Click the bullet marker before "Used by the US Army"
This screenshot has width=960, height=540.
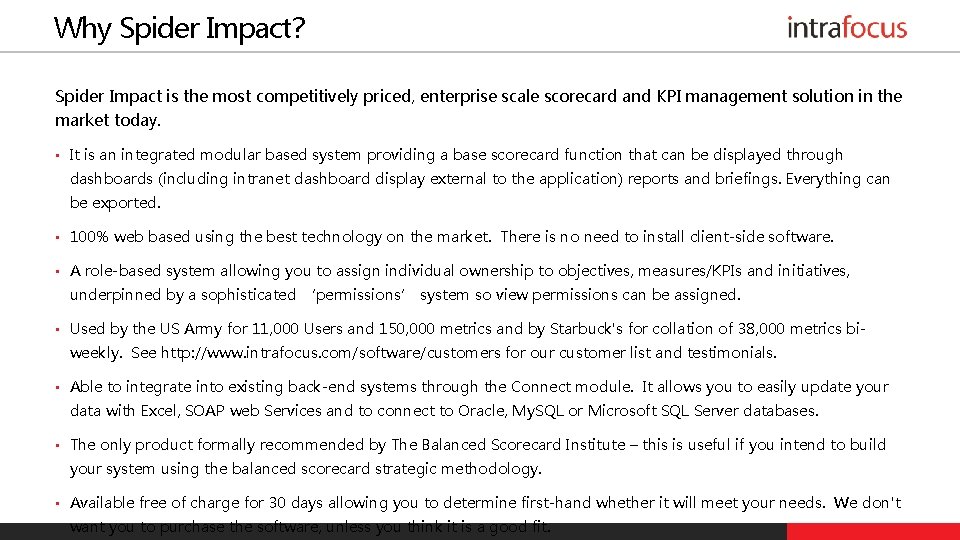(x=59, y=329)
